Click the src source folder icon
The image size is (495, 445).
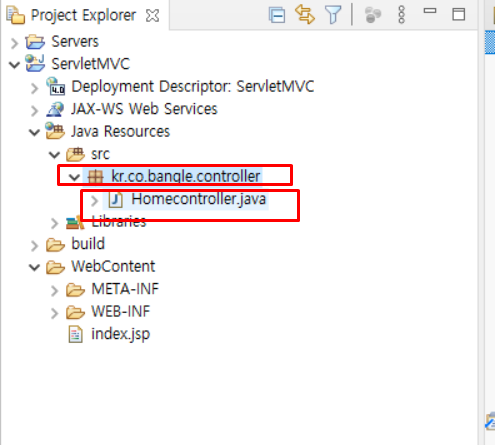click(x=76, y=154)
